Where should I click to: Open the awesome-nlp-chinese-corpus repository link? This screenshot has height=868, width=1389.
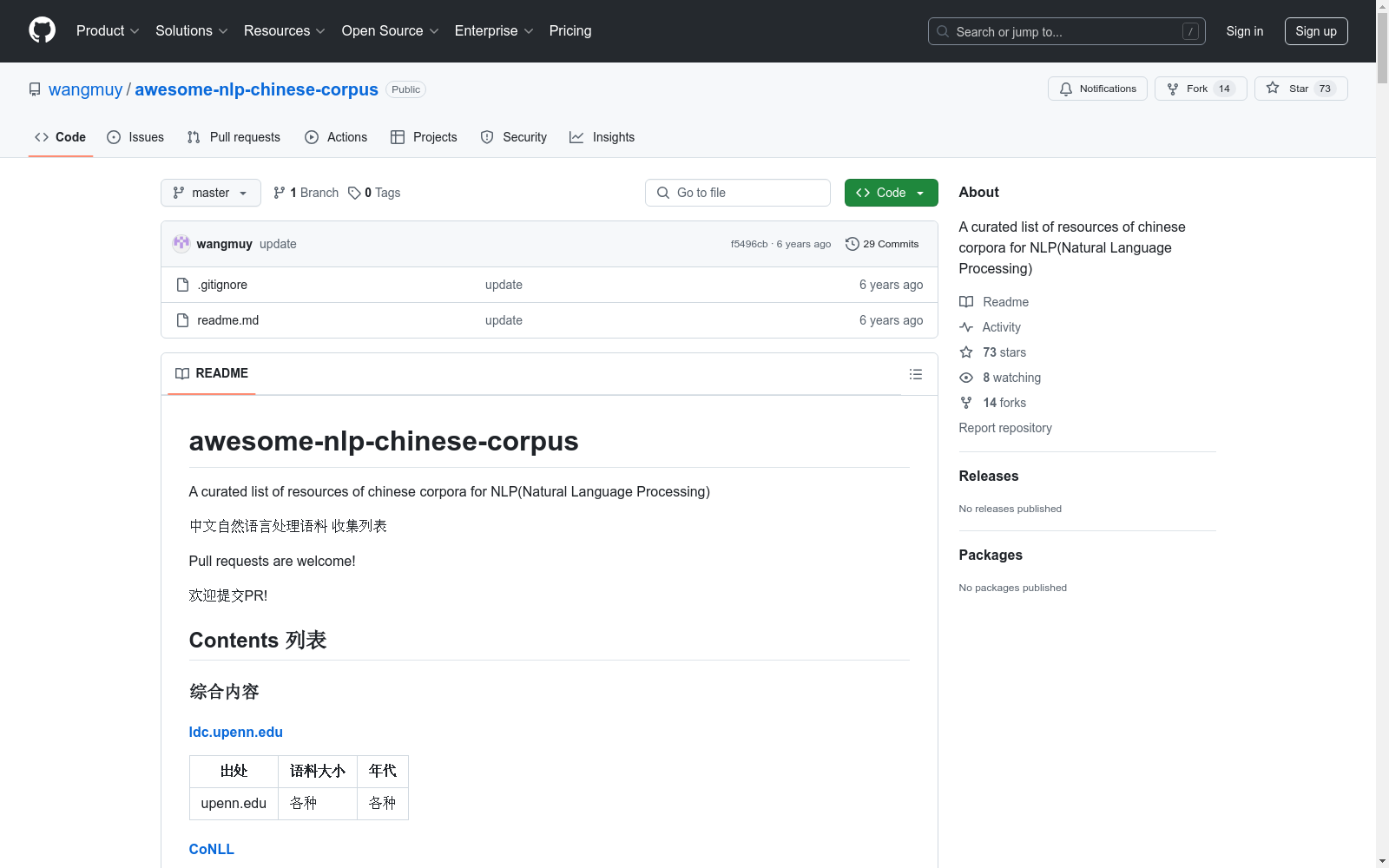tap(257, 89)
